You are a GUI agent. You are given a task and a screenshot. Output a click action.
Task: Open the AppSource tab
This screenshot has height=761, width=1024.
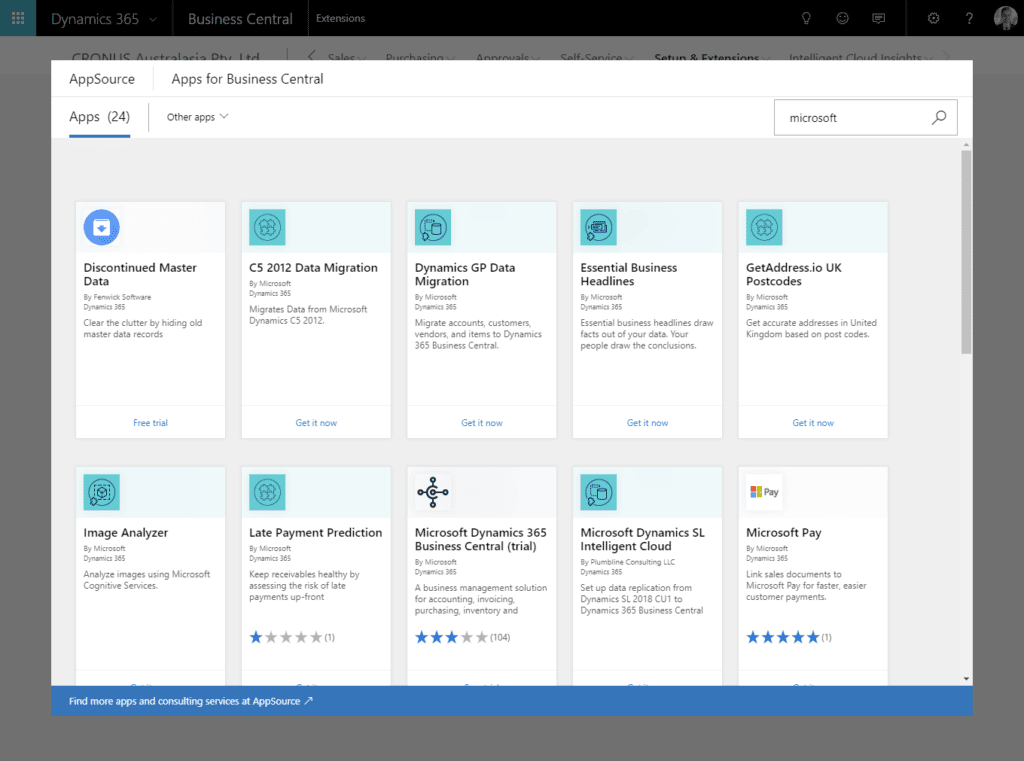tap(102, 79)
